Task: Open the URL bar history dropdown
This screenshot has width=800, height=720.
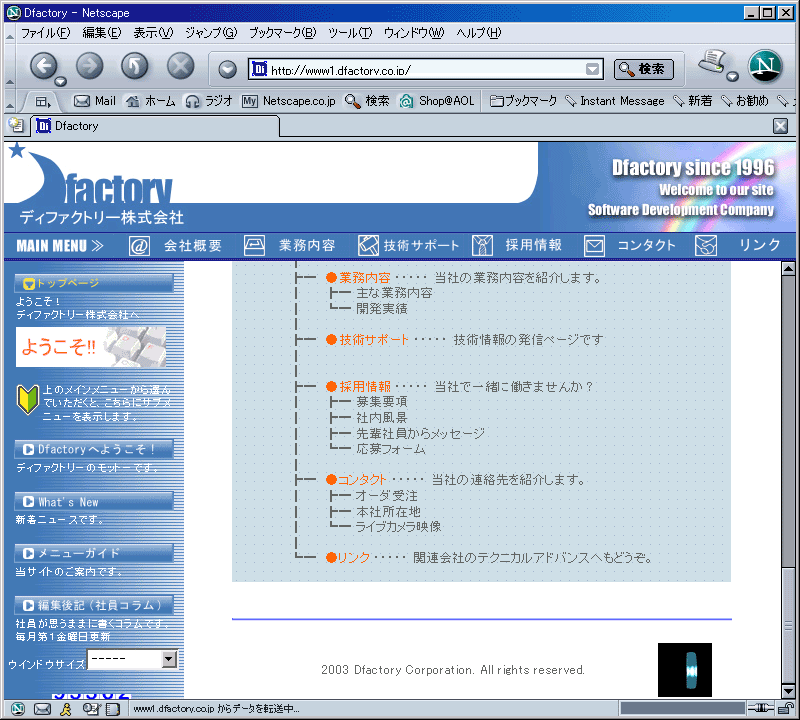Action: 592,69
